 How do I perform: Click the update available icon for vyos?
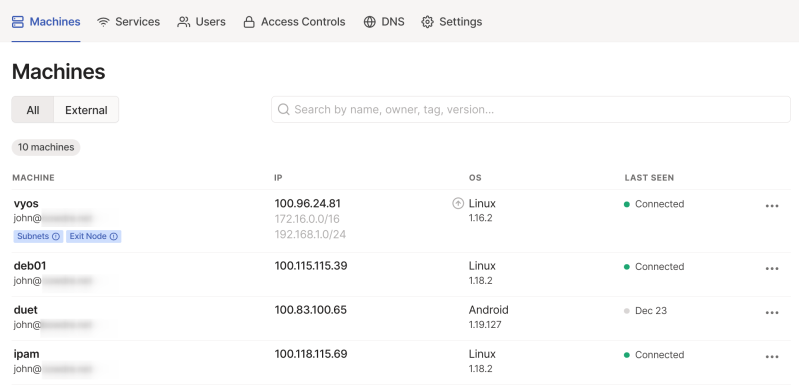coord(458,204)
